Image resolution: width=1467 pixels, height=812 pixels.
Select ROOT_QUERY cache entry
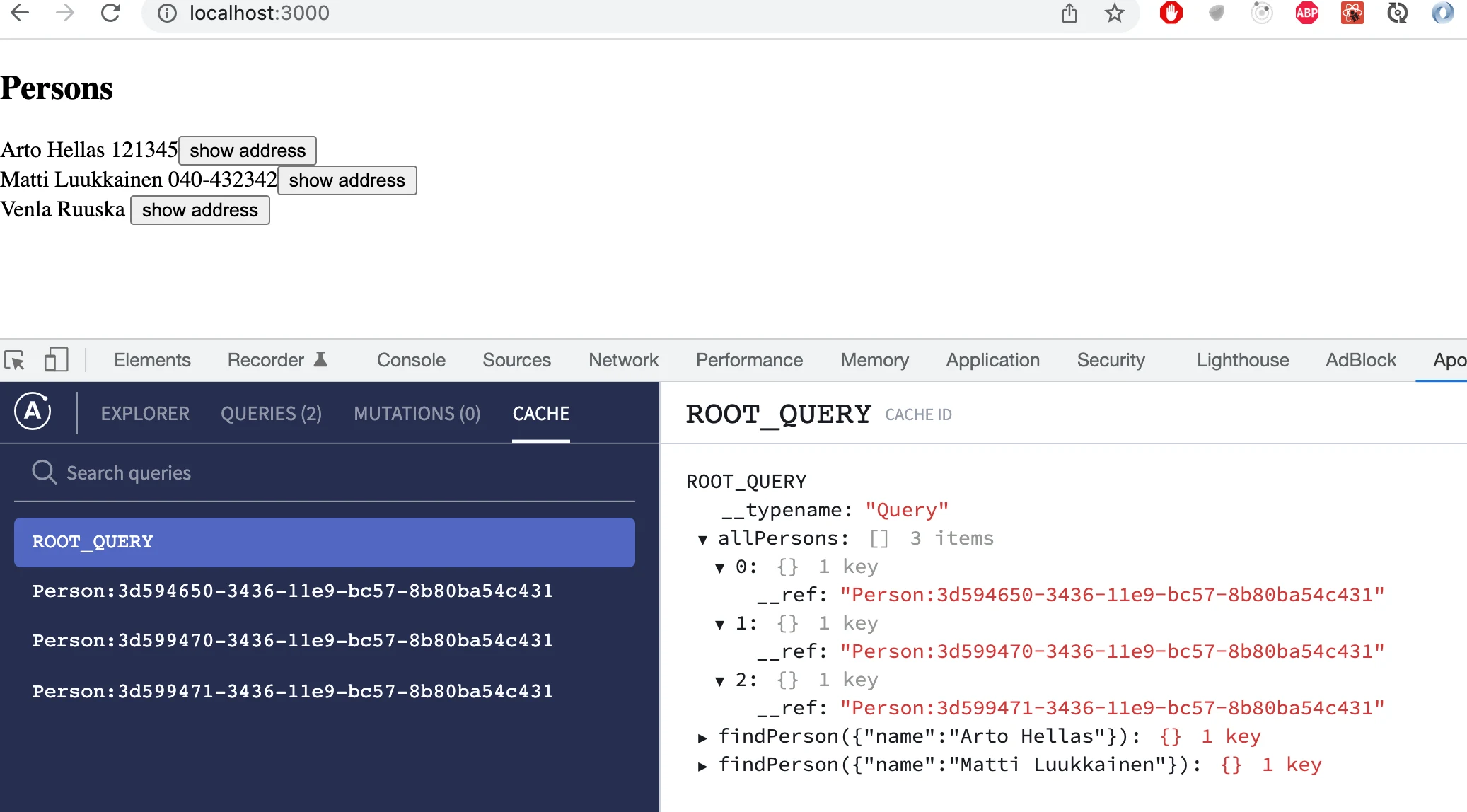pos(325,543)
